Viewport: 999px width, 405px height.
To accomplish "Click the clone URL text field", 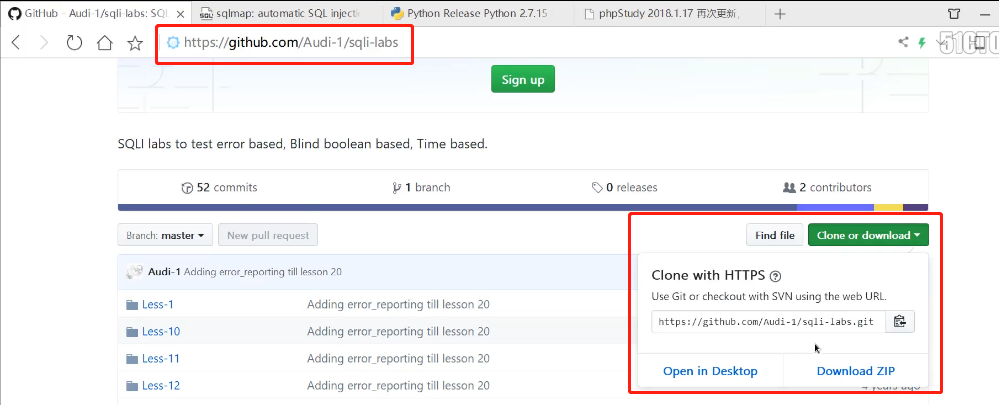I will coord(768,322).
